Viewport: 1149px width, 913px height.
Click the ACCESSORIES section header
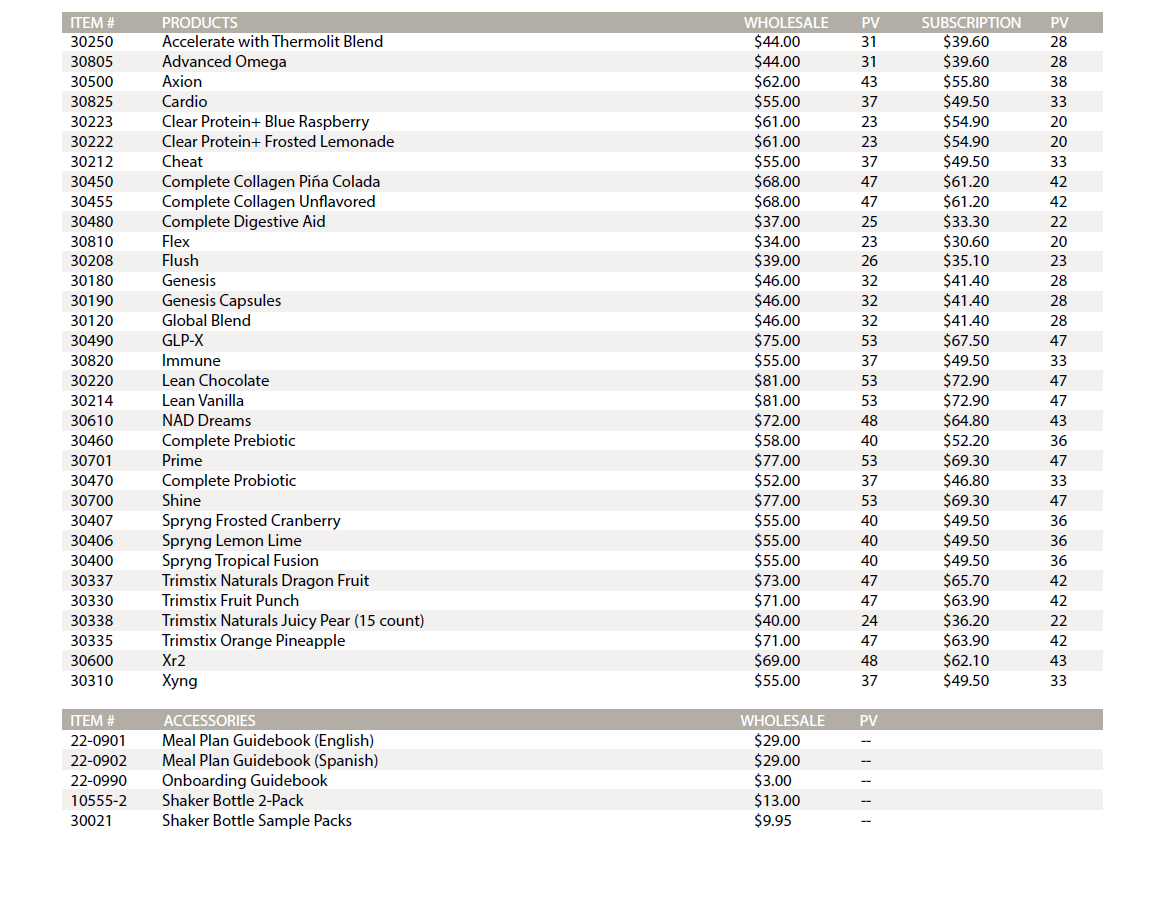point(210,720)
